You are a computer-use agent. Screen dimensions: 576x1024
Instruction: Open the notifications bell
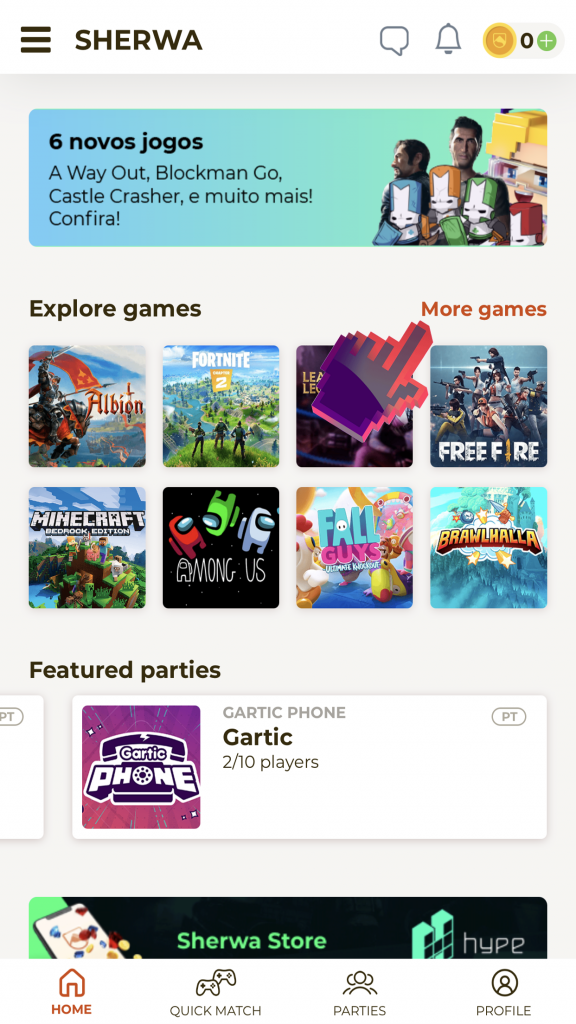pos(449,39)
